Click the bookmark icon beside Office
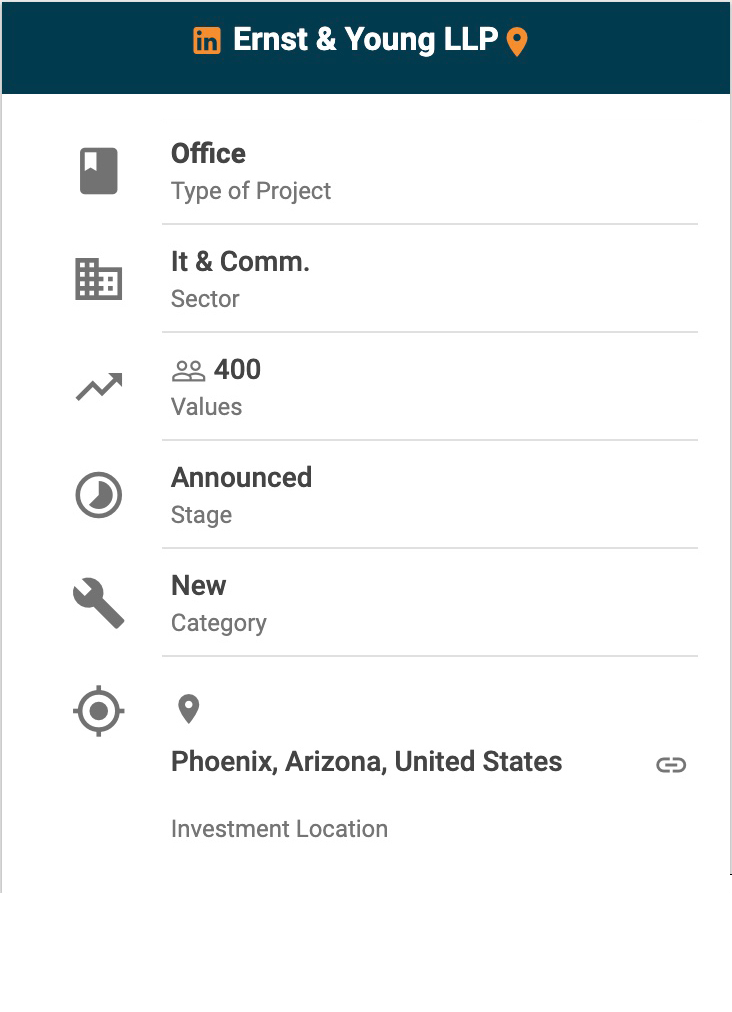Screen dimensions: 732x1012 pyautogui.click(x=99, y=171)
